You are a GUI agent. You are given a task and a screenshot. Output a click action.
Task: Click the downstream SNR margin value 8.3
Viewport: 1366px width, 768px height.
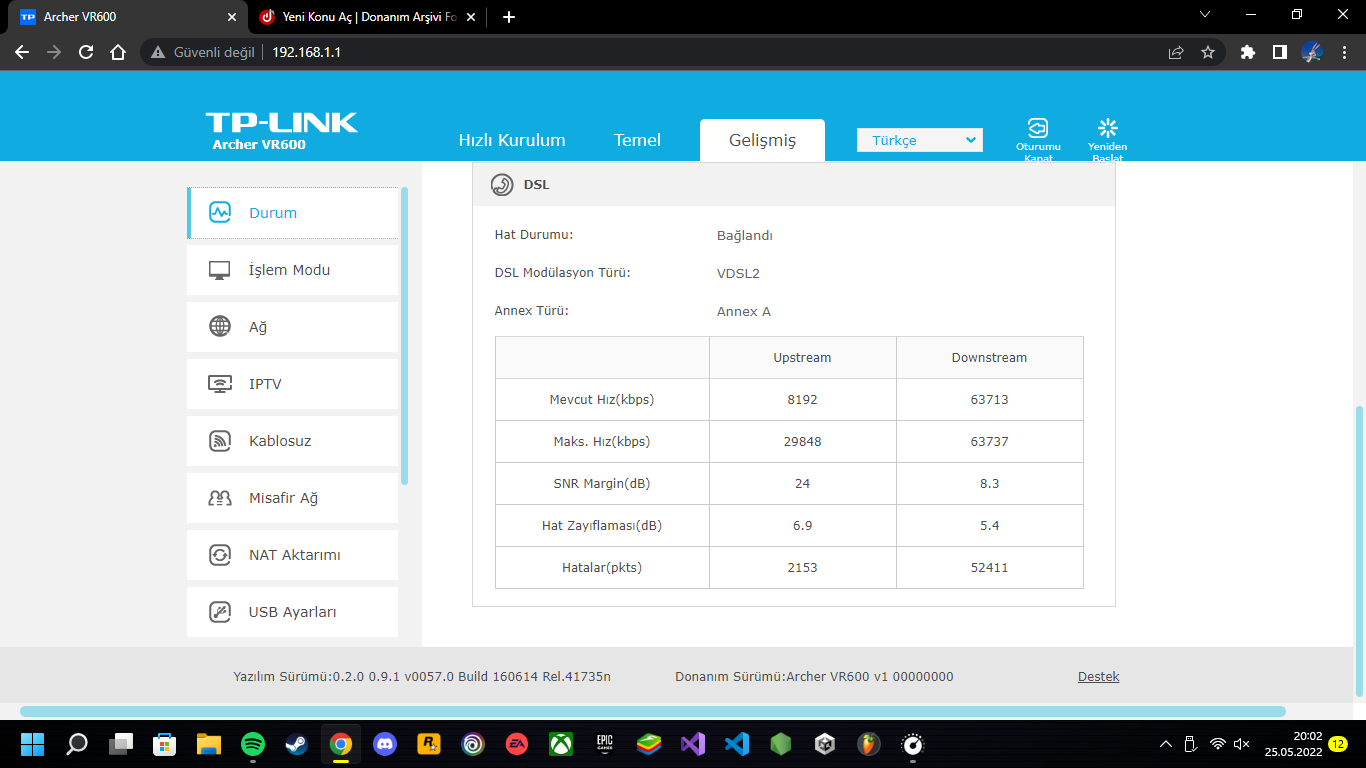(x=989, y=484)
